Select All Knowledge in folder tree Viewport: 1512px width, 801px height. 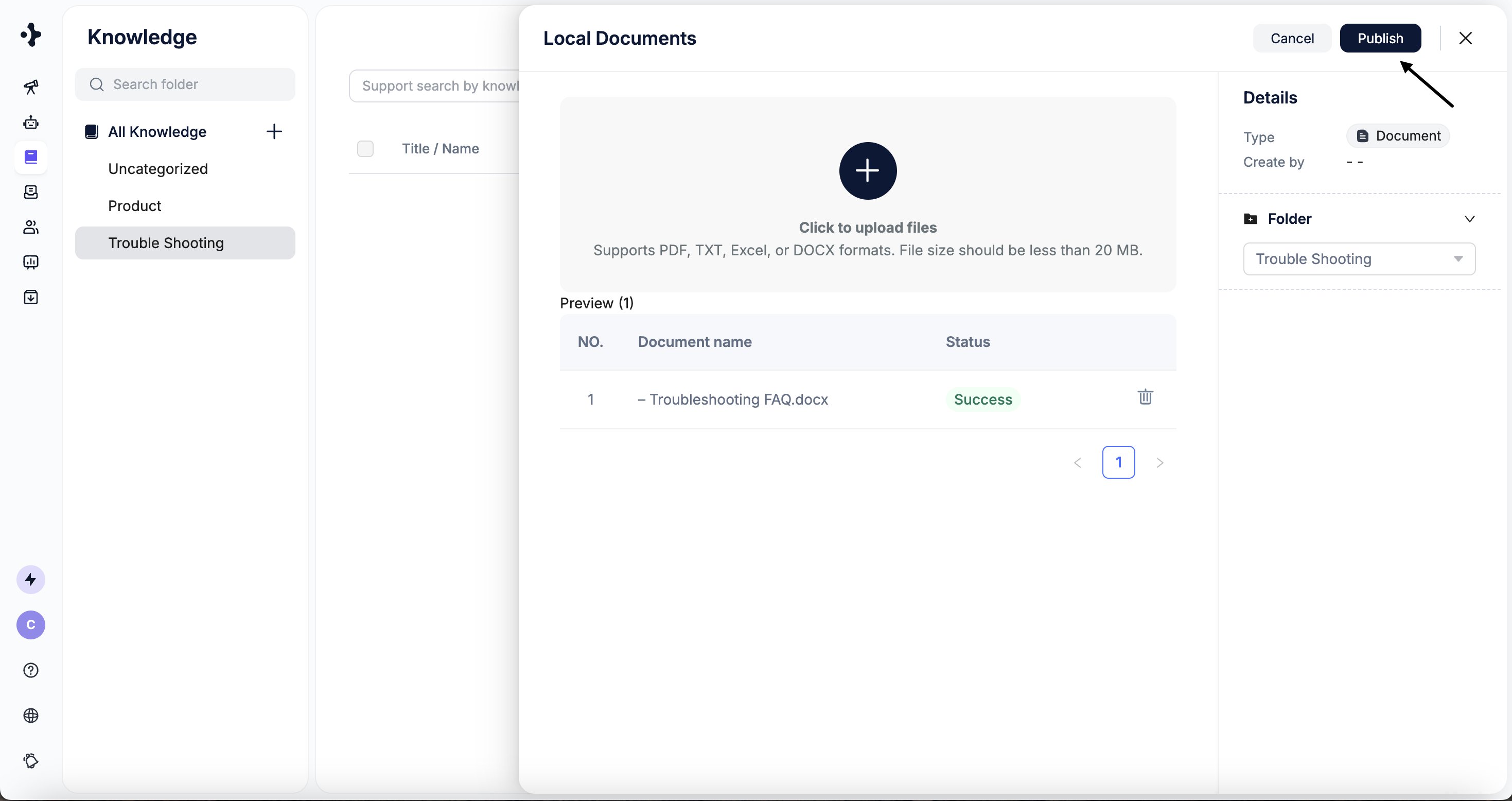tap(157, 132)
